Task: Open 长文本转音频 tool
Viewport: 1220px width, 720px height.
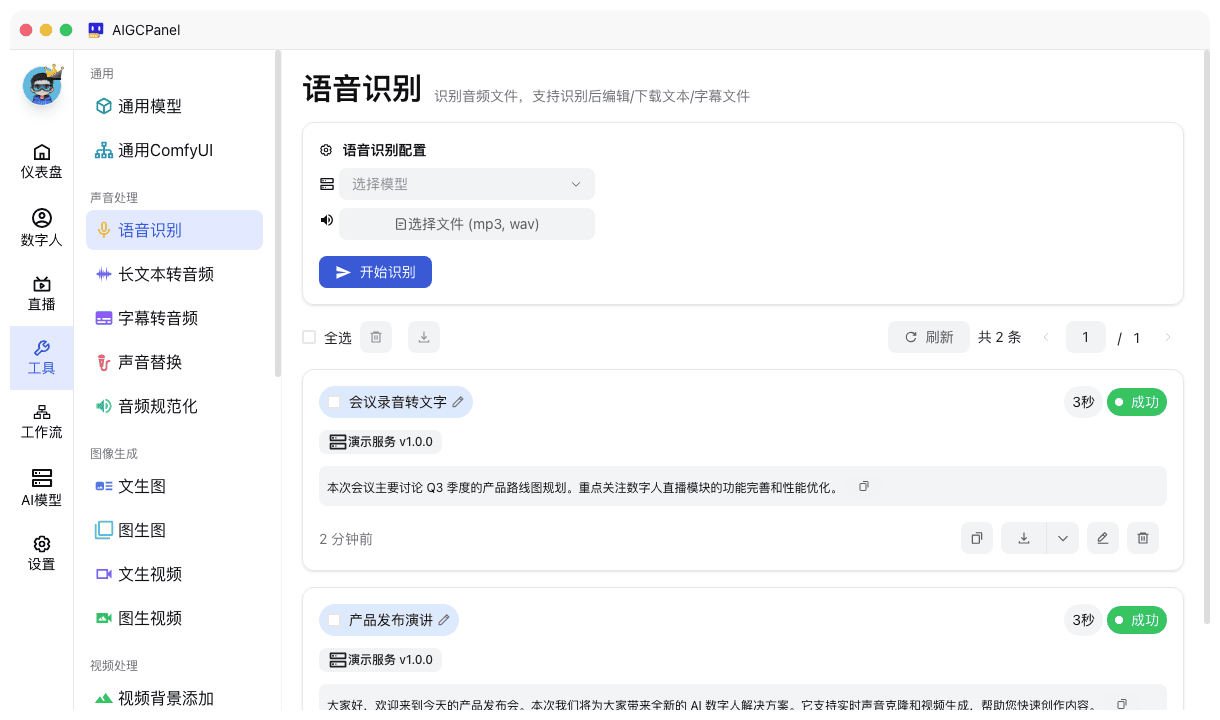Action: (x=174, y=274)
